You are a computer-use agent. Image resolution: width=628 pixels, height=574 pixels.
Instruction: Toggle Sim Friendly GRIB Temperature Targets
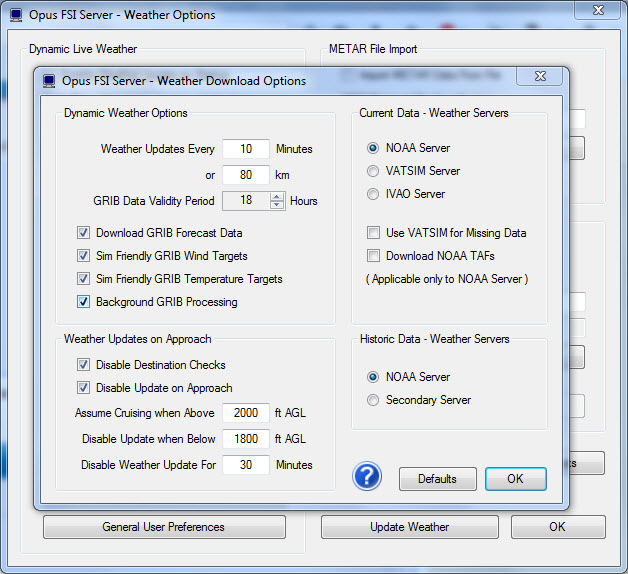[x=83, y=278]
